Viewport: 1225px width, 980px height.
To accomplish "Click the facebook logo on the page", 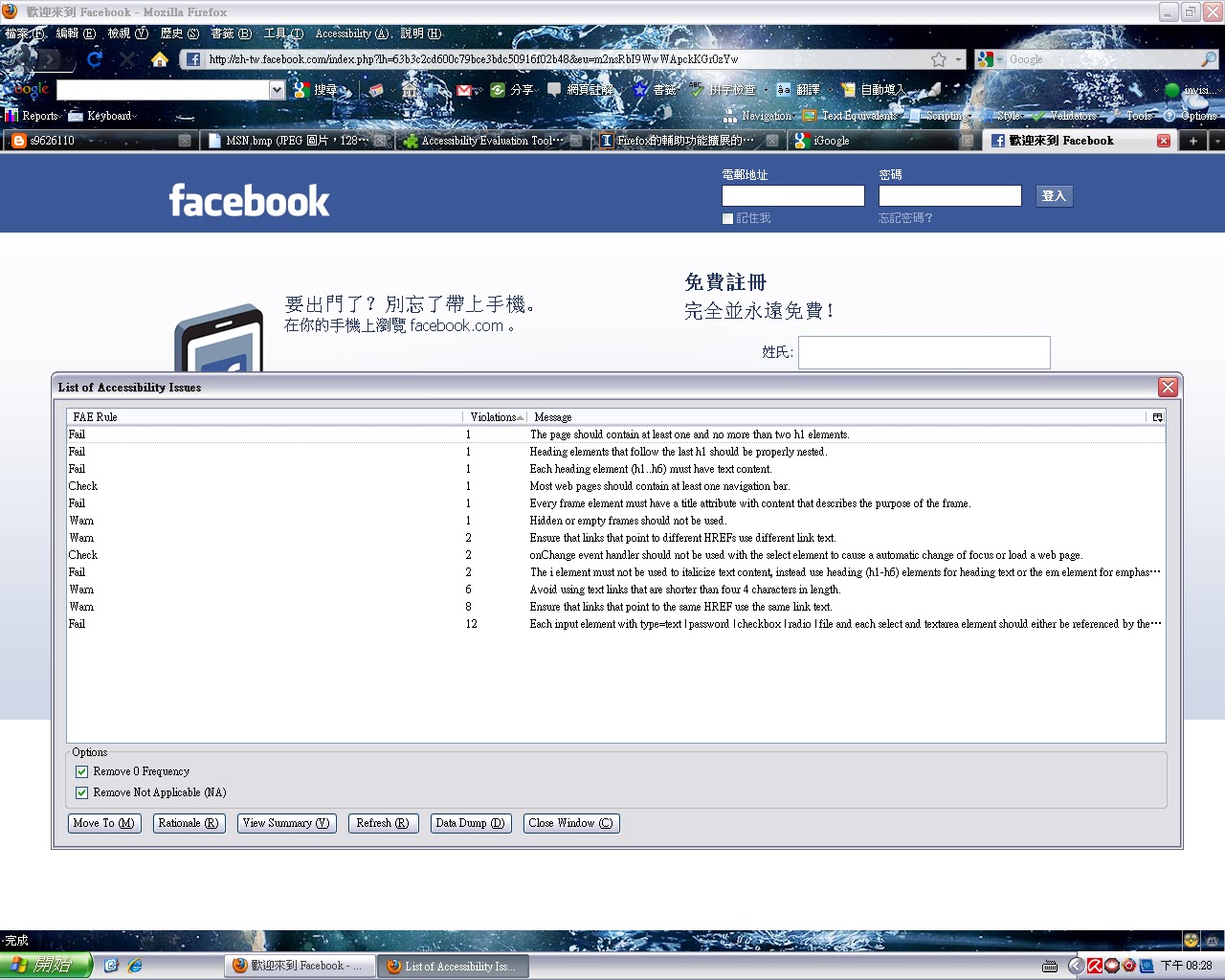I will tap(249, 201).
